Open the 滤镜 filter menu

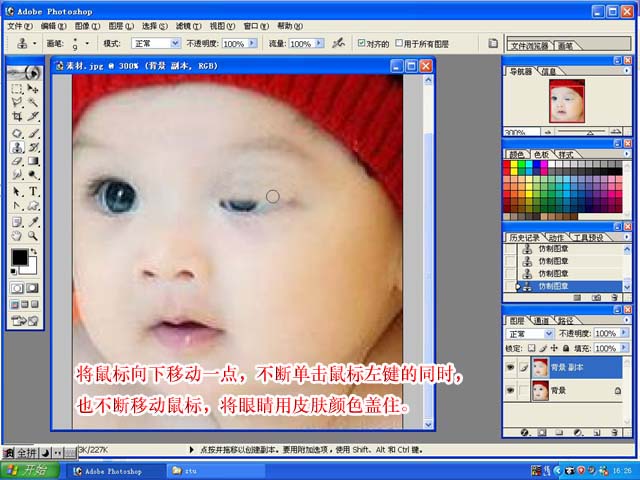point(189,26)
